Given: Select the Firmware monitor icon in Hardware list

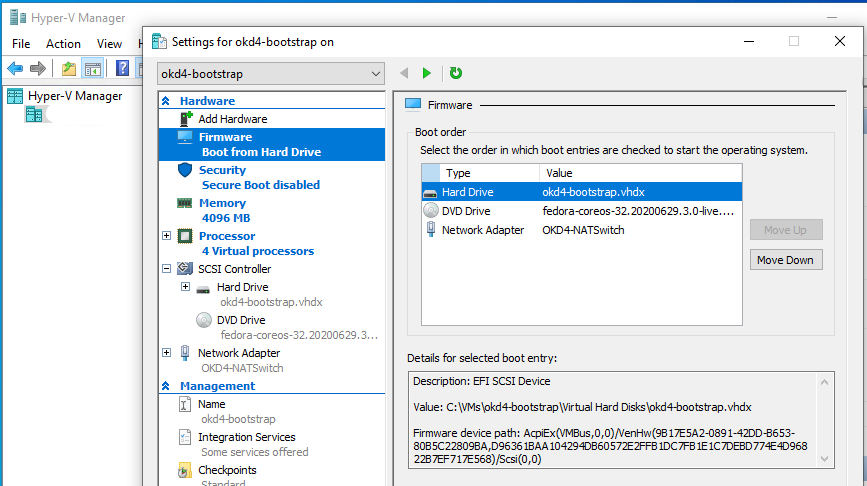Looking at the screenshot, I should coord(185,137).
